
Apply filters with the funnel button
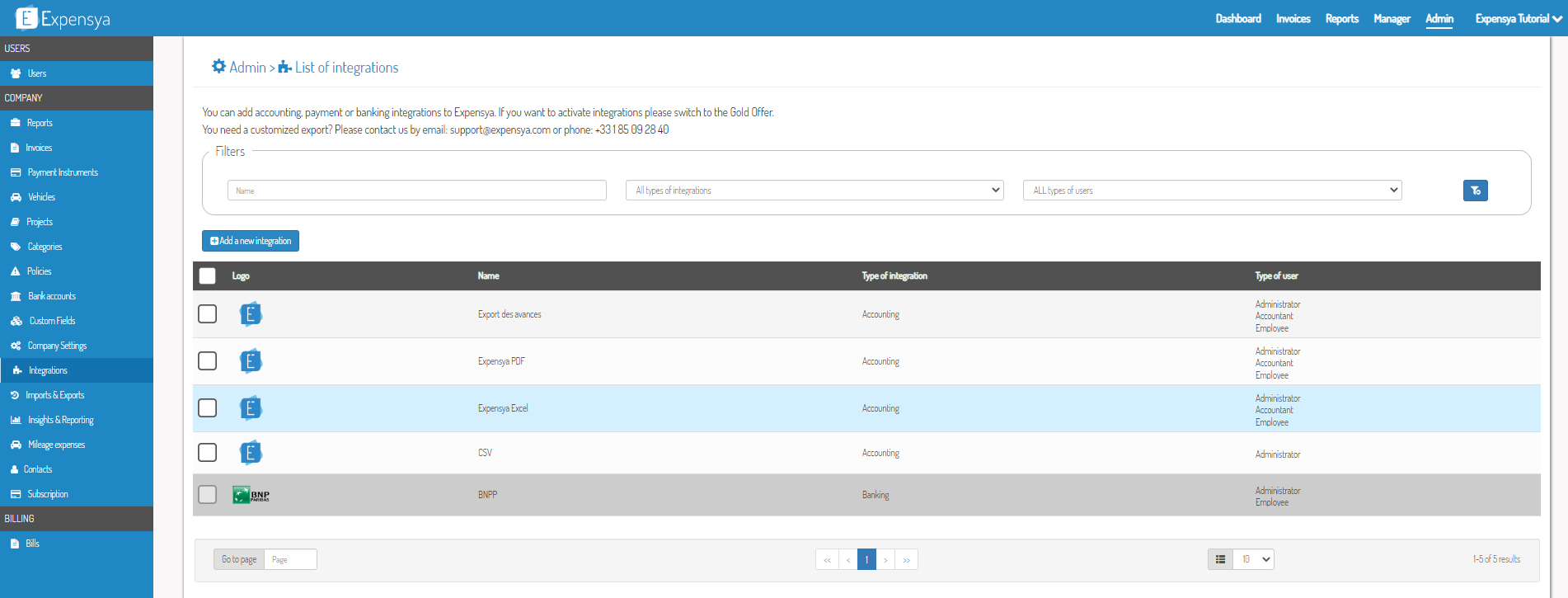1475,191
